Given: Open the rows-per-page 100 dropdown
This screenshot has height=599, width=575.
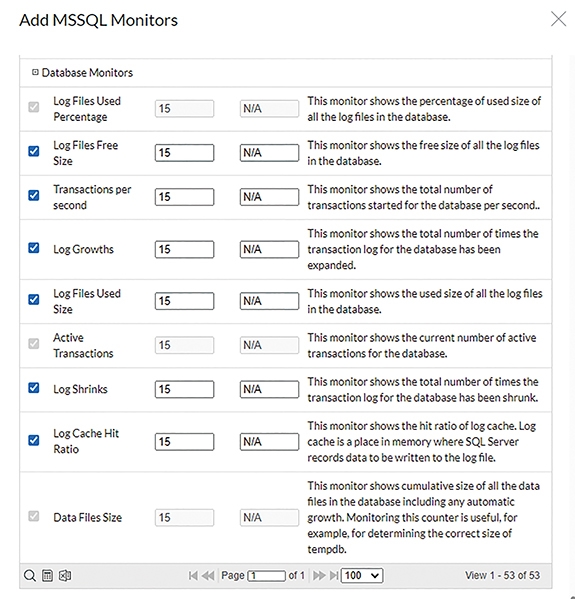Looking at the screenshot, I should point(362,575).
